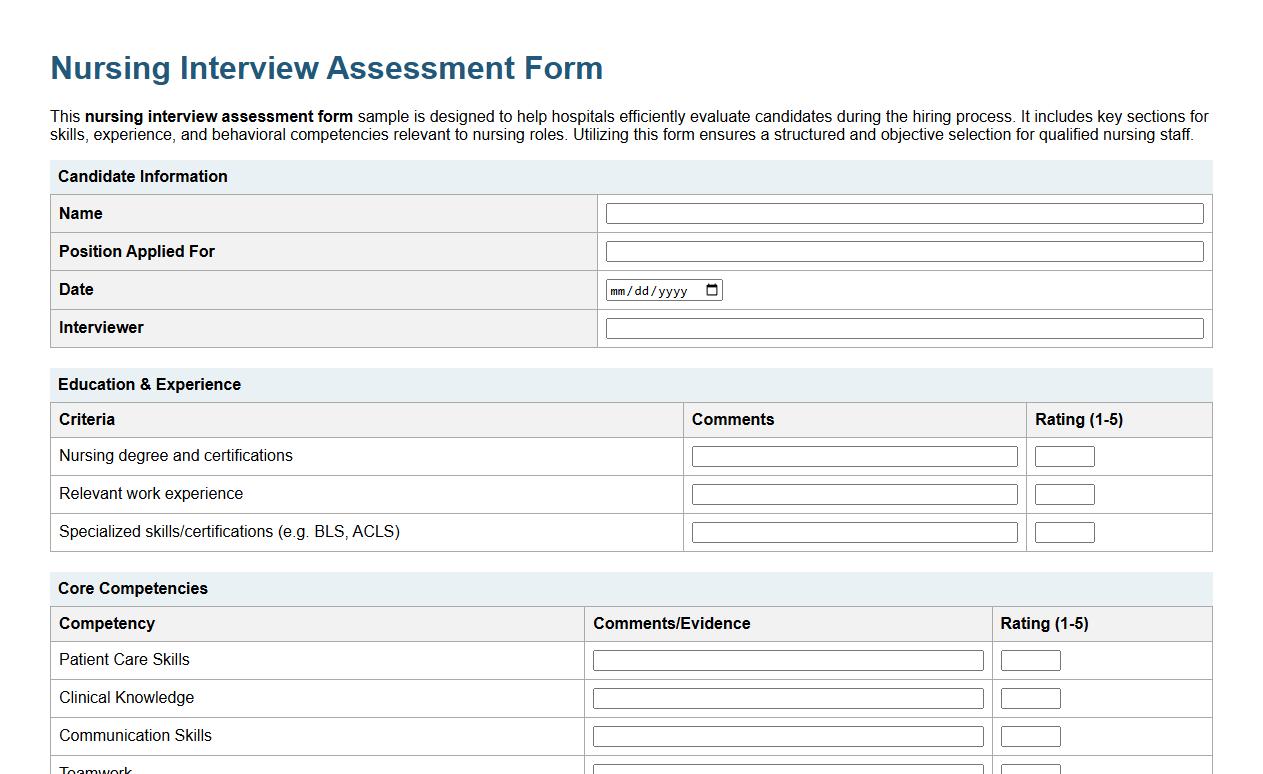The width and height of the screenshot is (1263, 774).
Task: Click the Rating box for Specialized skills
Action: [x=1064, y=531]
